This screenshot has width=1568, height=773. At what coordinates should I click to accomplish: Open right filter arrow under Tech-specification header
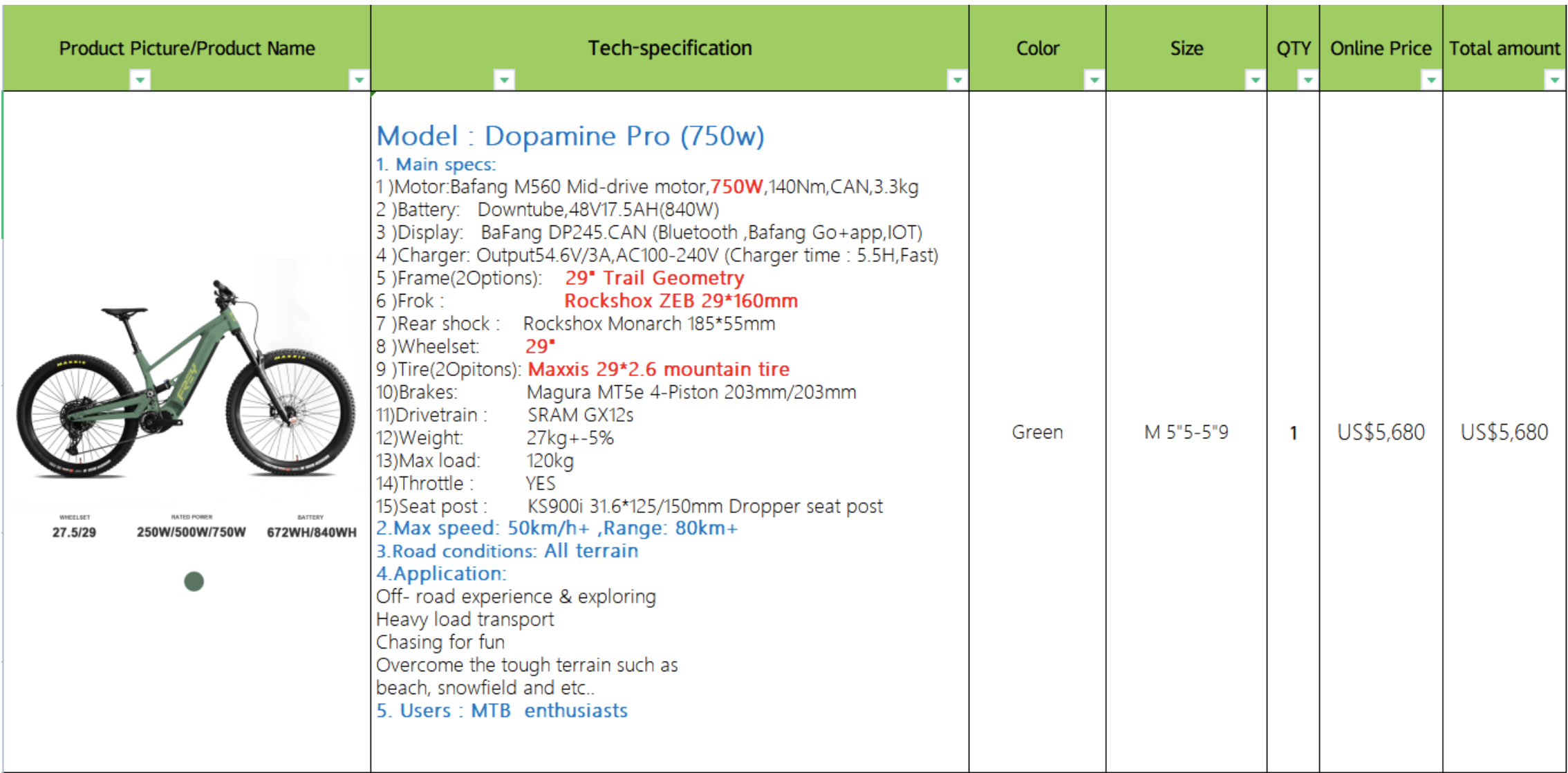(x=957, y=80)
